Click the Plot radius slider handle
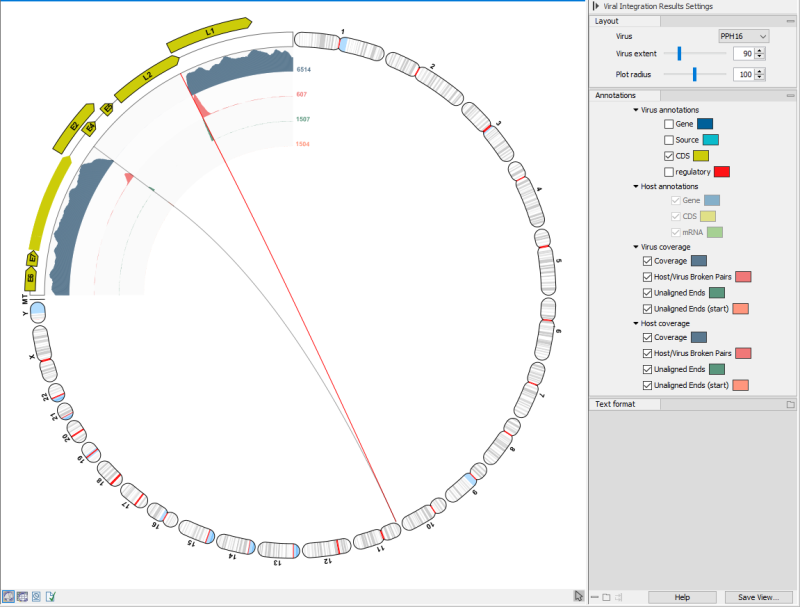Viewport: 800px width, 607px height. (x=694, y=74)
